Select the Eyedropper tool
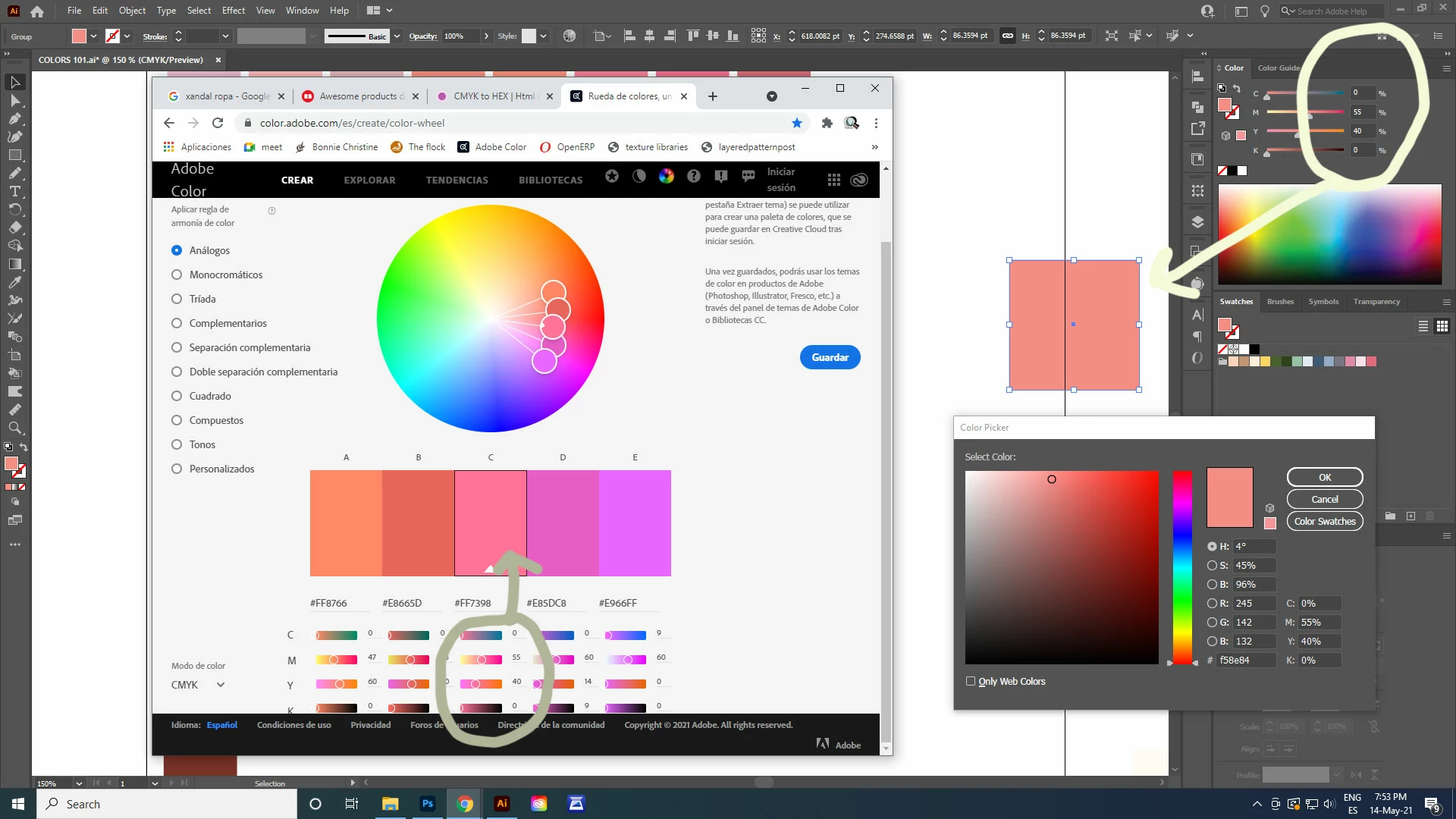The height and width of the screenshot is (819, 1456). pyautogui.click(x=15, y=282)
